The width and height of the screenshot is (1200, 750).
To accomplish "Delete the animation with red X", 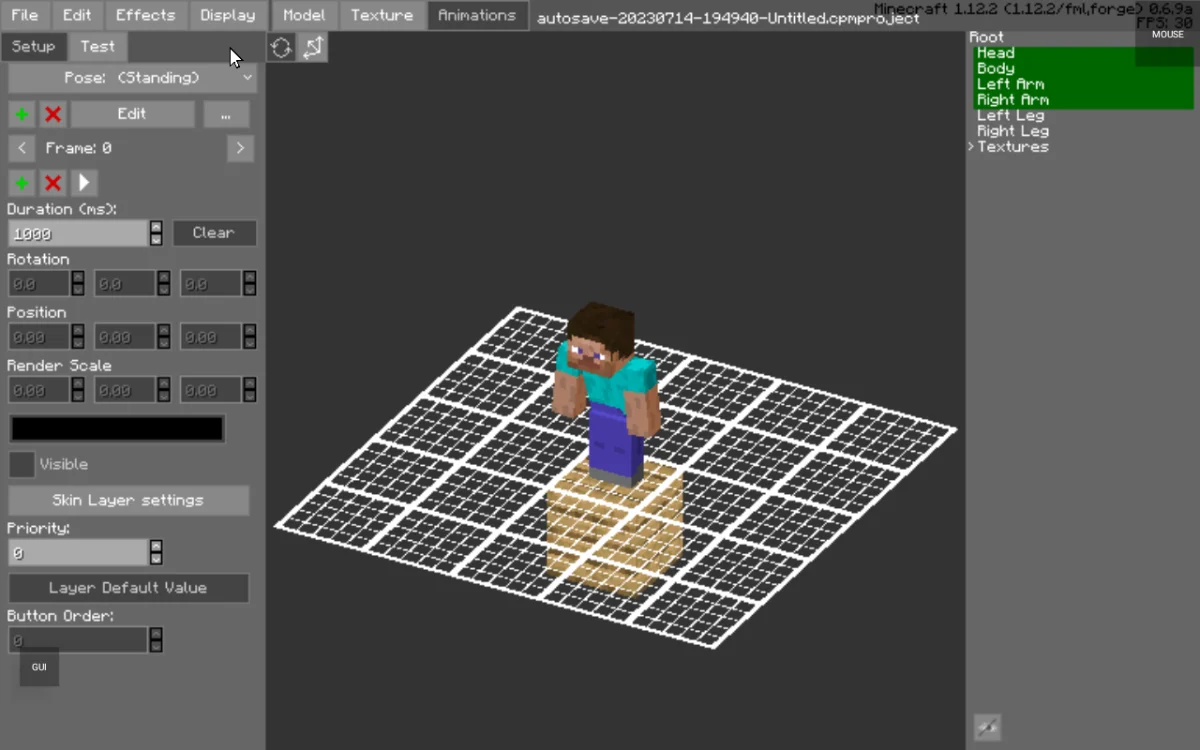I will point(53,114).
